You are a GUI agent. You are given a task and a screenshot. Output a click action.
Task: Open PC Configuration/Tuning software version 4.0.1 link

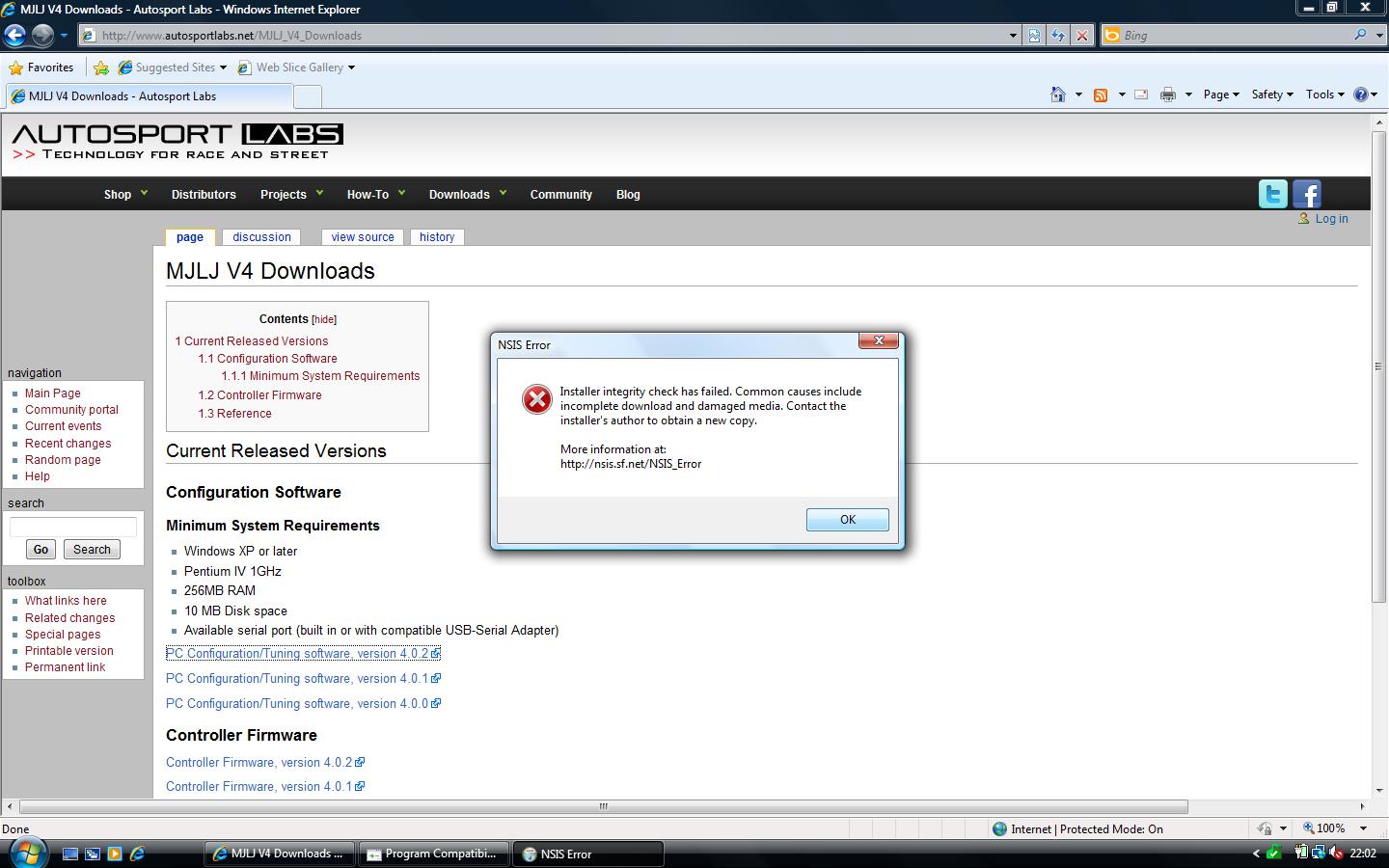point(303,679)
